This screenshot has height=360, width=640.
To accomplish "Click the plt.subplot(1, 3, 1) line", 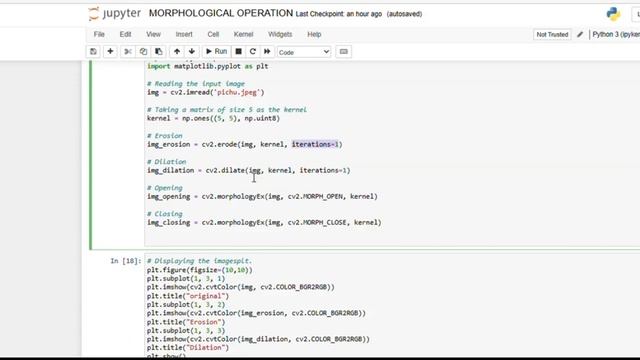I will coord(186,278).
